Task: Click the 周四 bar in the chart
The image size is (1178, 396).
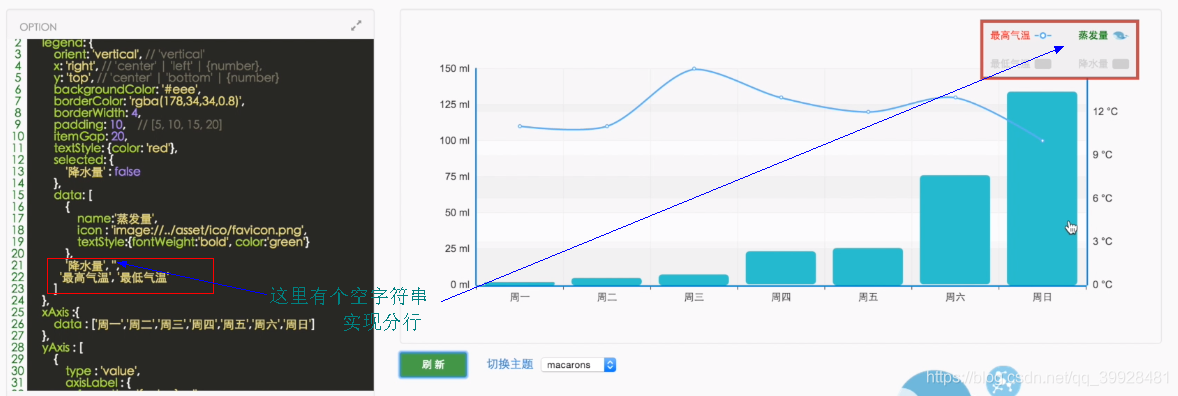Action: tap(781, 268)
